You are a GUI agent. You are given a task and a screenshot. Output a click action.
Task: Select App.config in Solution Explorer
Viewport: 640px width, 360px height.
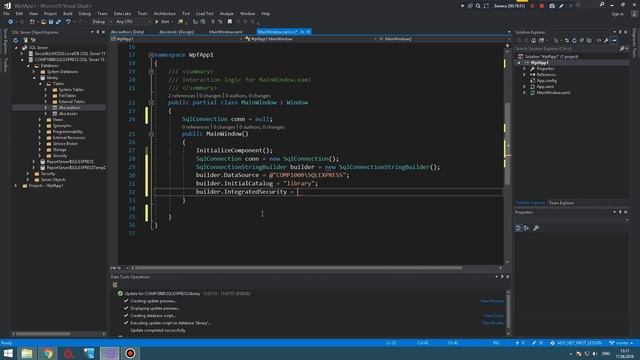[546, 81]
